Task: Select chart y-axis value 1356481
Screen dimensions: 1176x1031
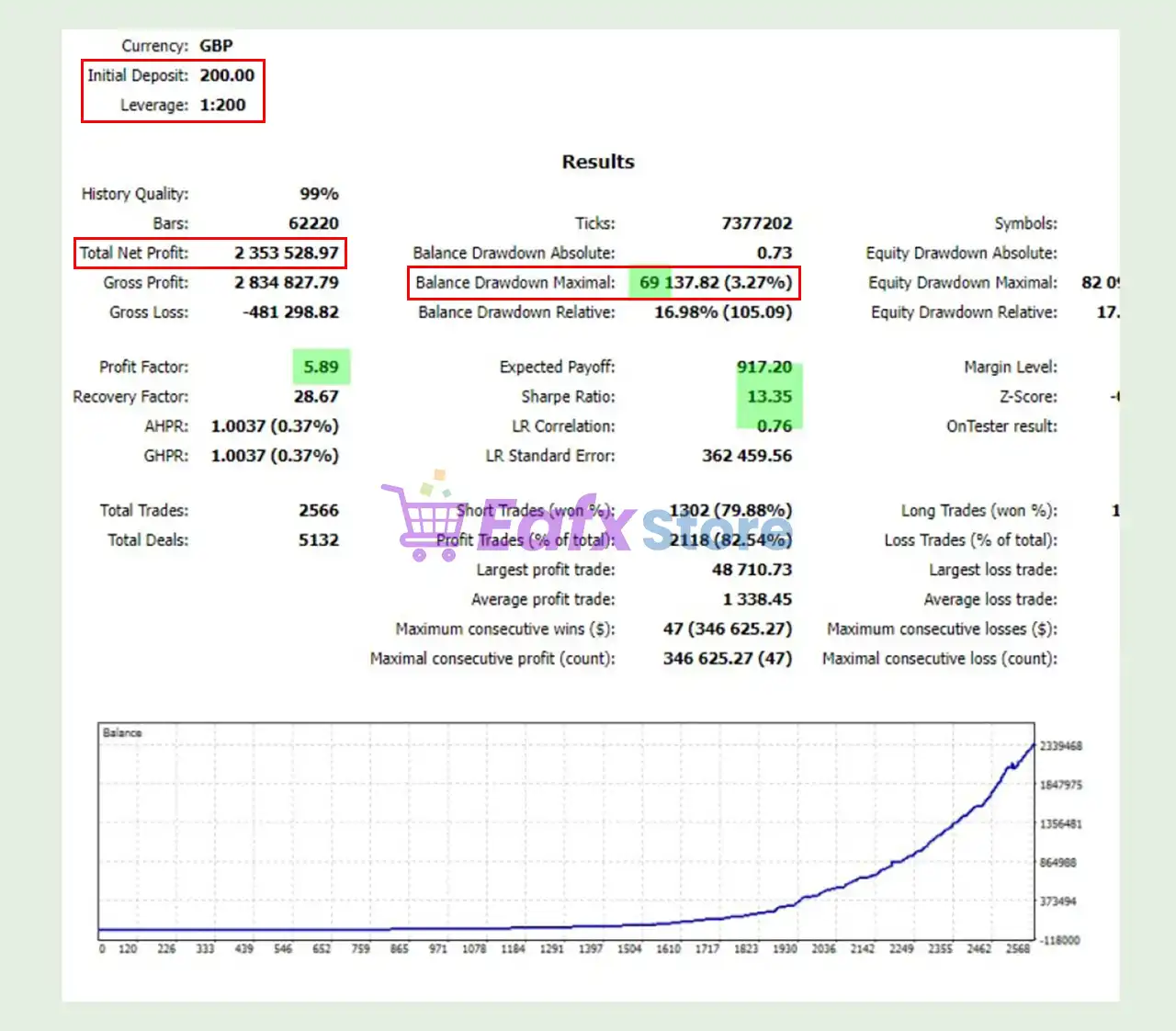Action: (1061, 824)
